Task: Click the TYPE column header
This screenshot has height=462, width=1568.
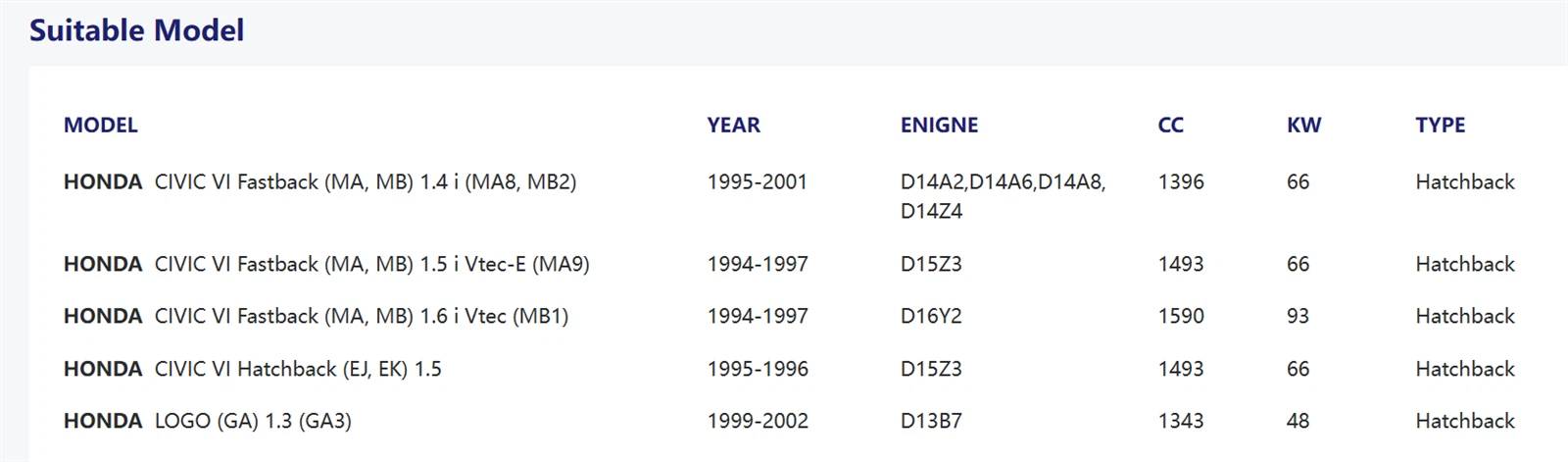Action: click(1440, 125)
